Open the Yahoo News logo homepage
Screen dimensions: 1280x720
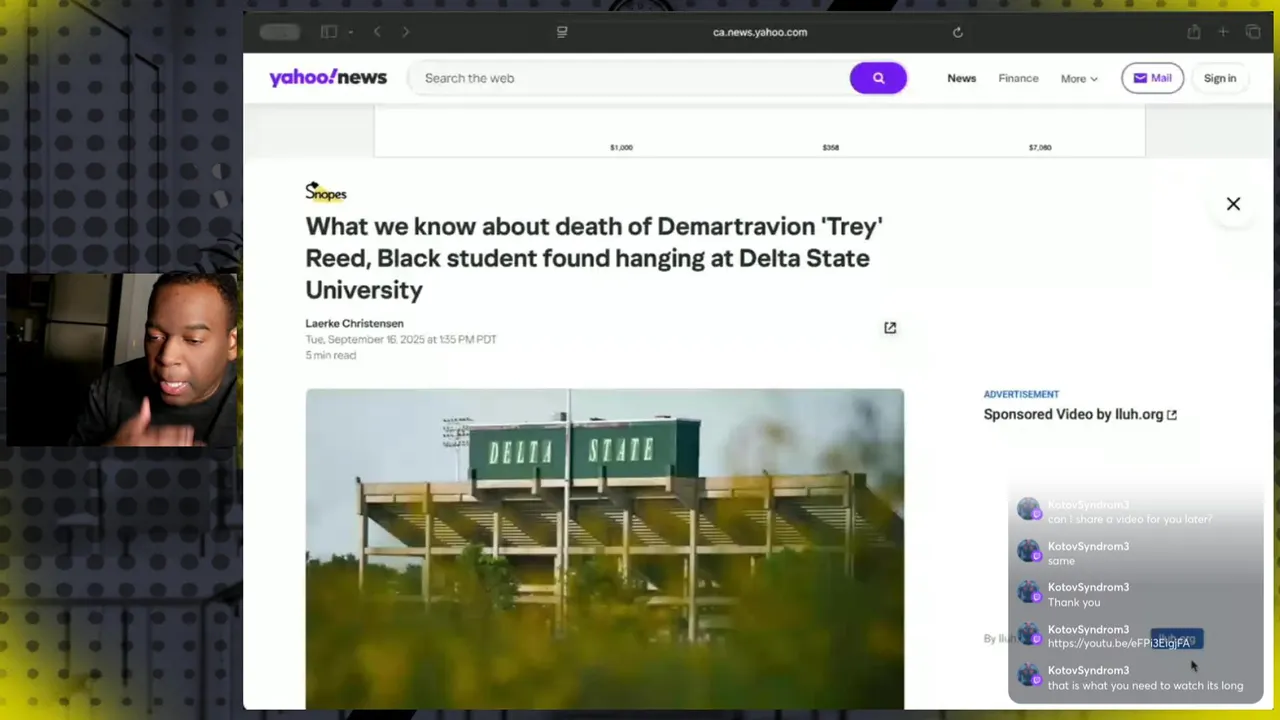click(328, 78)
